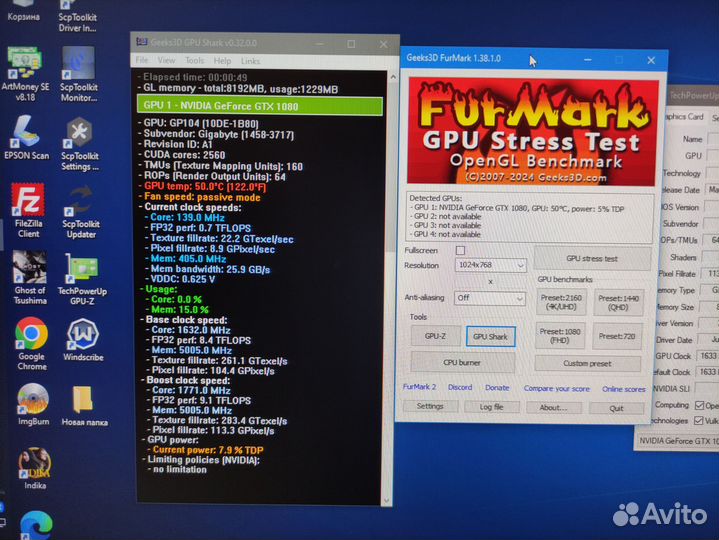Click the Compare your score link
This screenshot has height=540, width=719.
pos(557,388)
